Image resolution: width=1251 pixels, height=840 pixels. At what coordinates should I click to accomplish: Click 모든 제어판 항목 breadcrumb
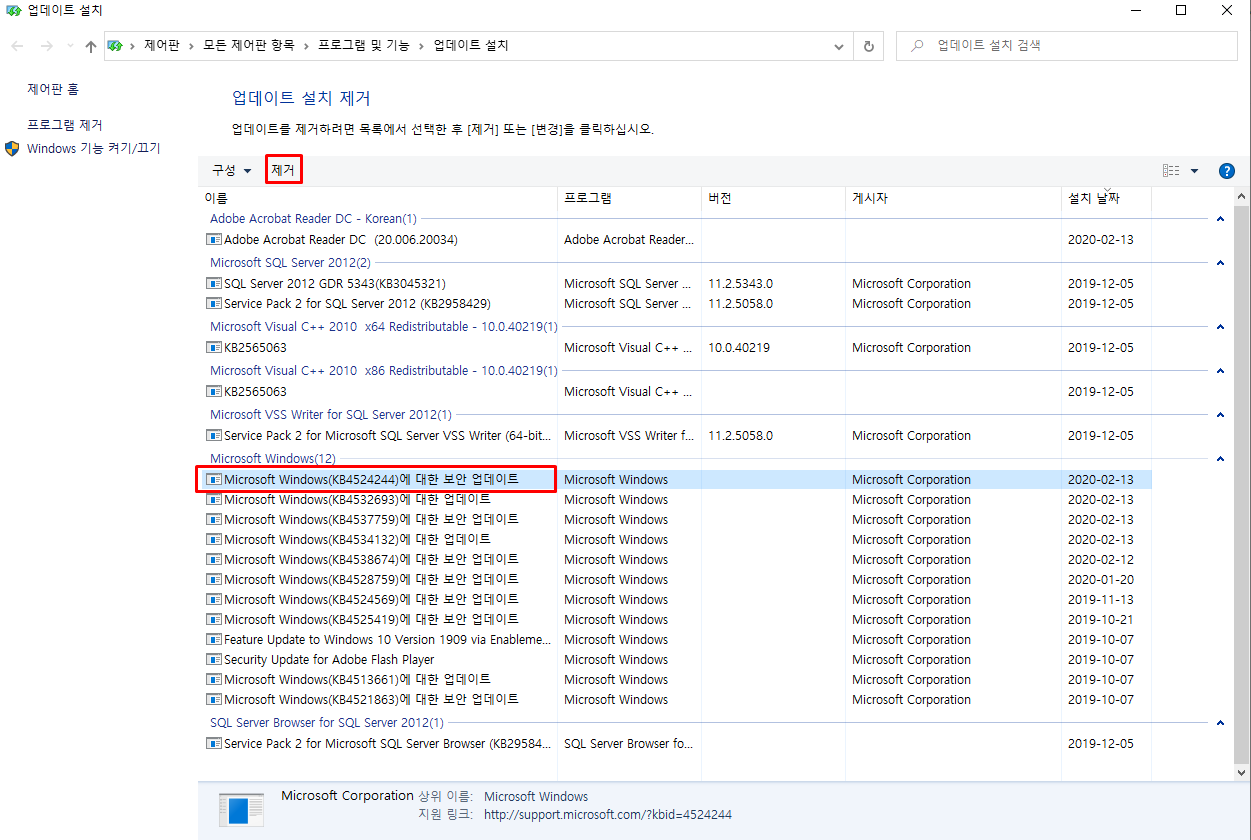point(248,46)
